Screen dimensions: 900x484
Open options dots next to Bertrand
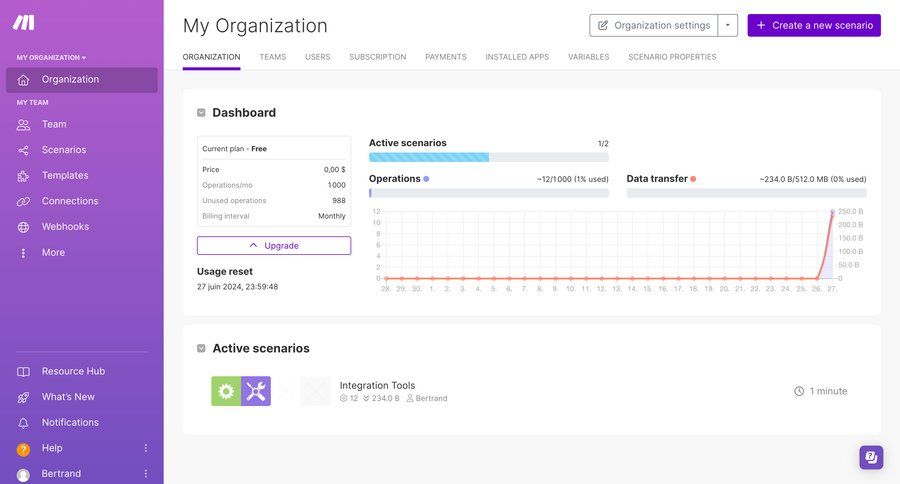(x=146, y=474)
